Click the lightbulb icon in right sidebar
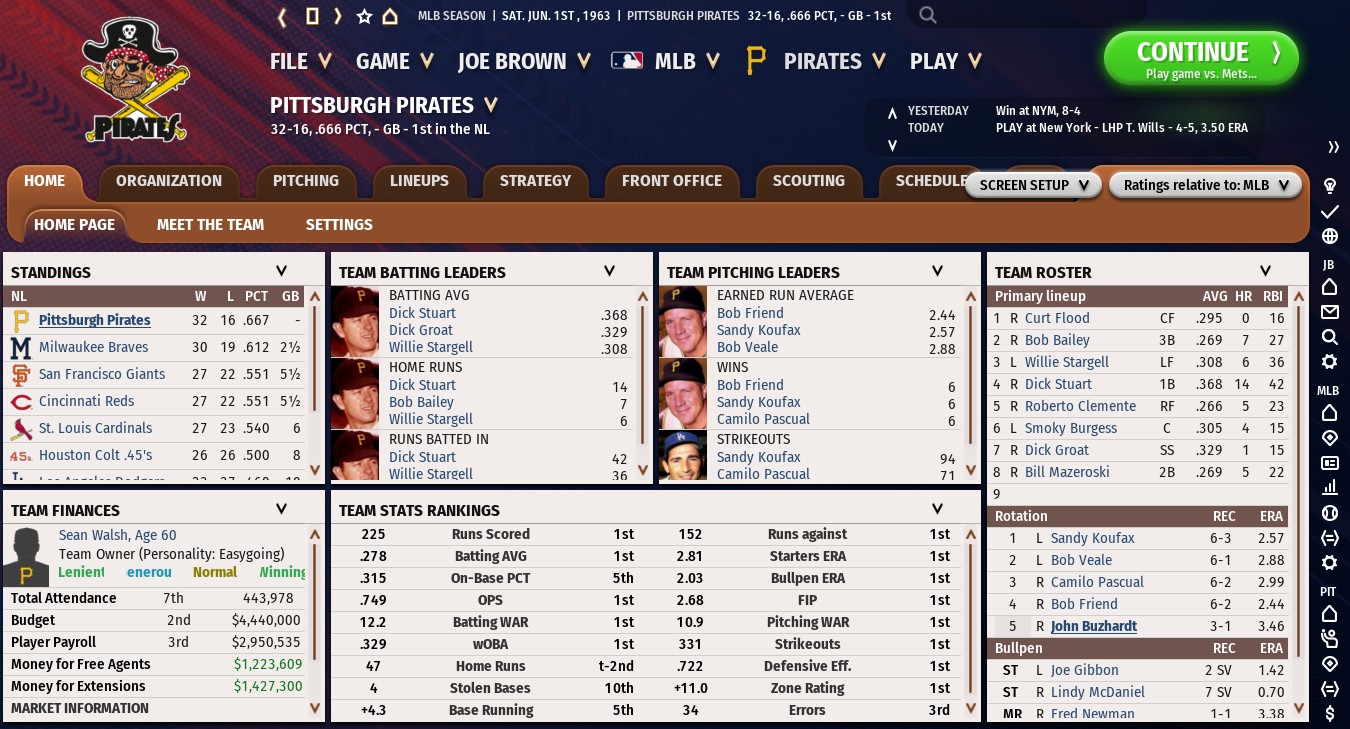Viewport: 1350px width, 729px height. click(x=1330, y=186)
